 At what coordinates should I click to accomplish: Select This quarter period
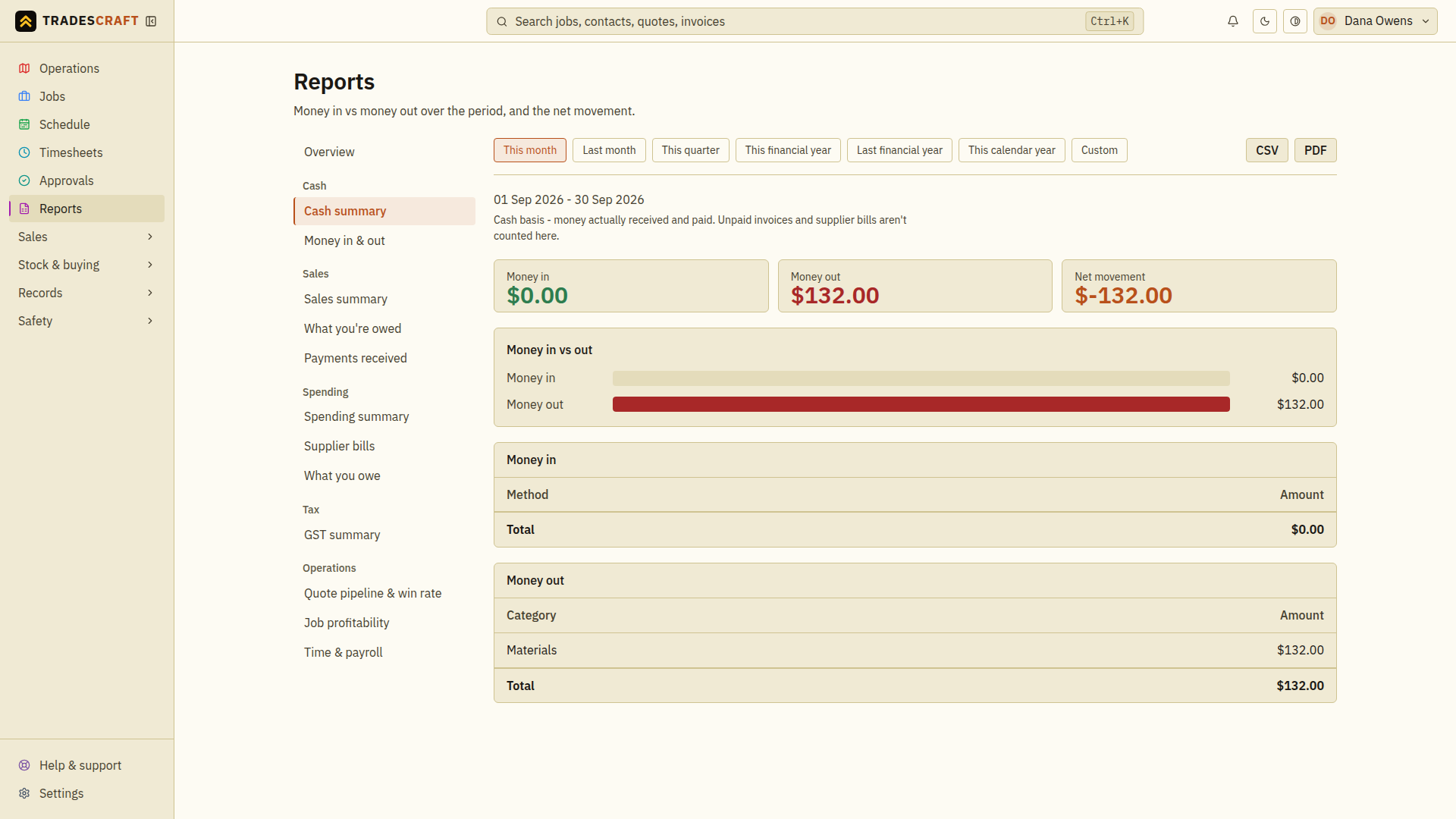[690, 150]
